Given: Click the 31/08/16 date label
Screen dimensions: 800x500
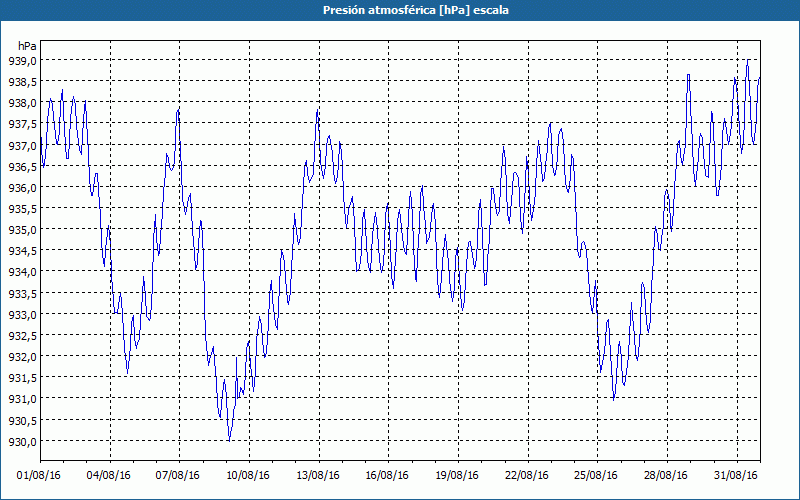Looking at the screenshot, I should click(x=736, y=475).
